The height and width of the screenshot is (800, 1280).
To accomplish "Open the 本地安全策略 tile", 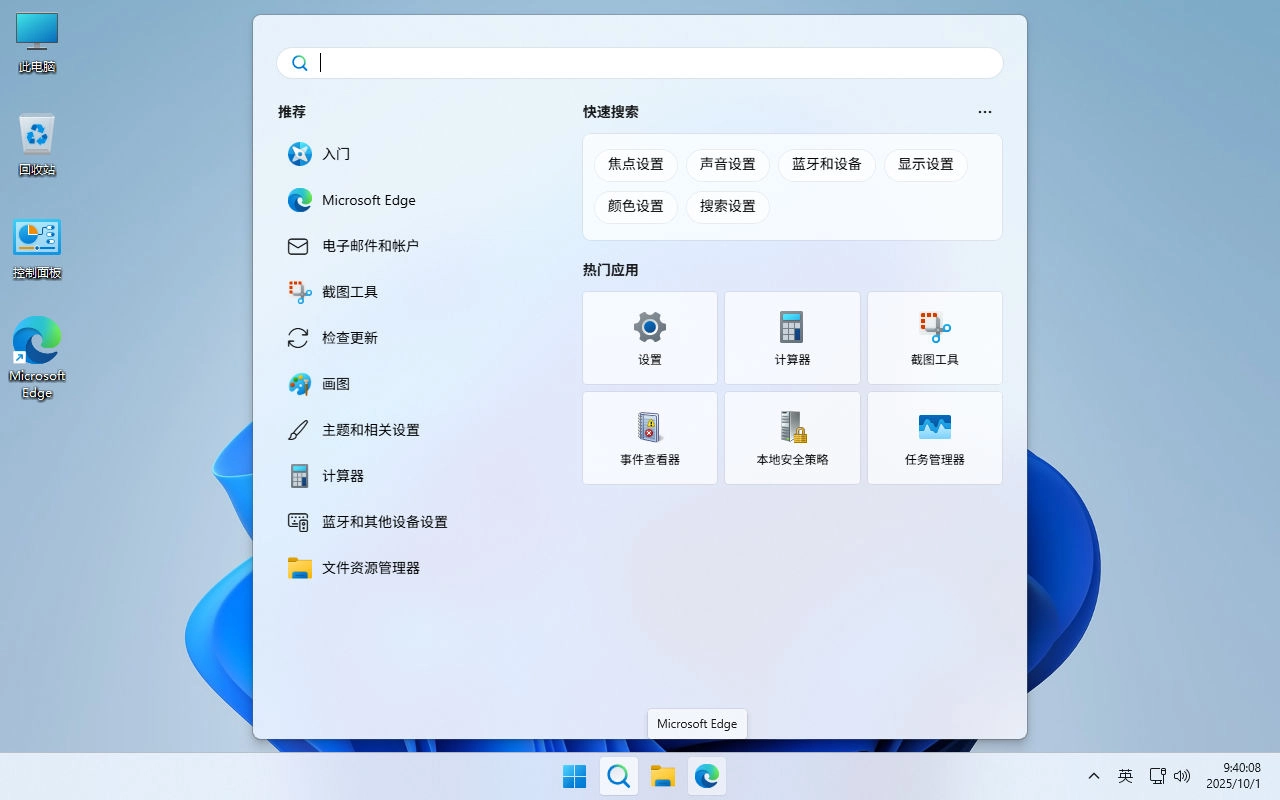I will [791, 437].
